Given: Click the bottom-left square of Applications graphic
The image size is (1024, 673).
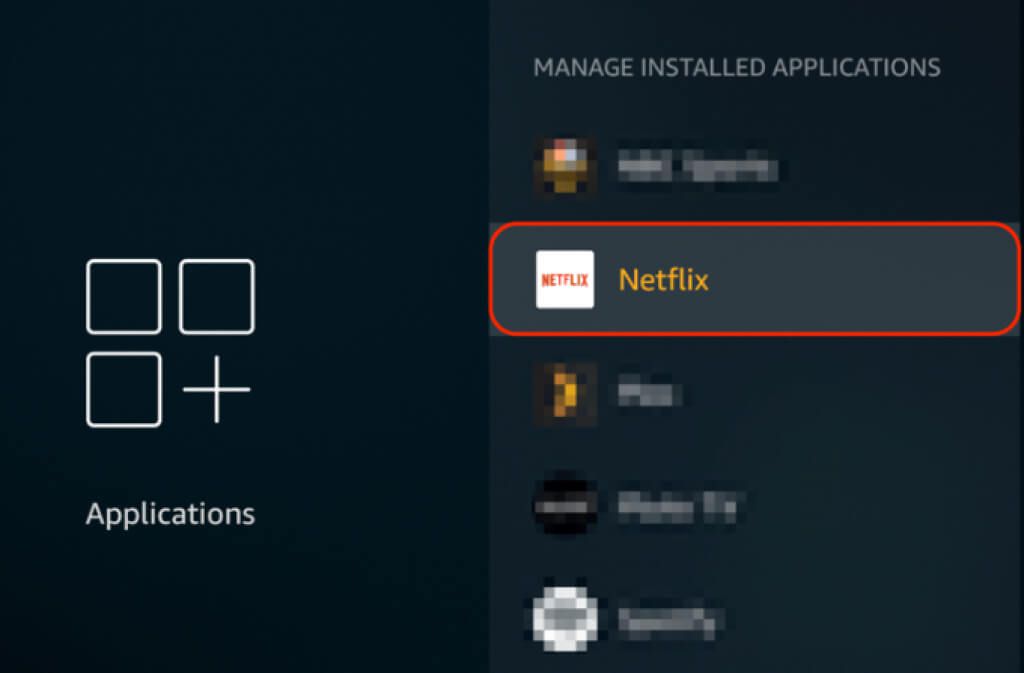Looking at the screenshot, I should click(123, 390).
